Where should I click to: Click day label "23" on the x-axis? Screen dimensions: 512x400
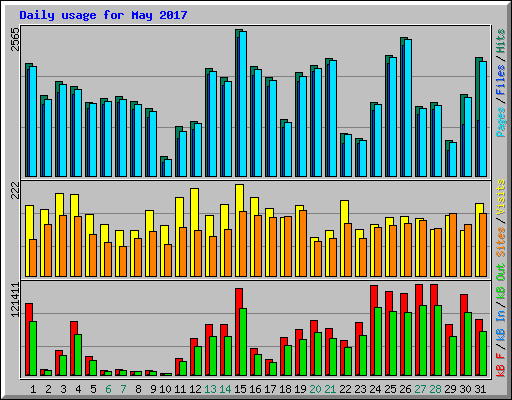(x=360, y=389)
